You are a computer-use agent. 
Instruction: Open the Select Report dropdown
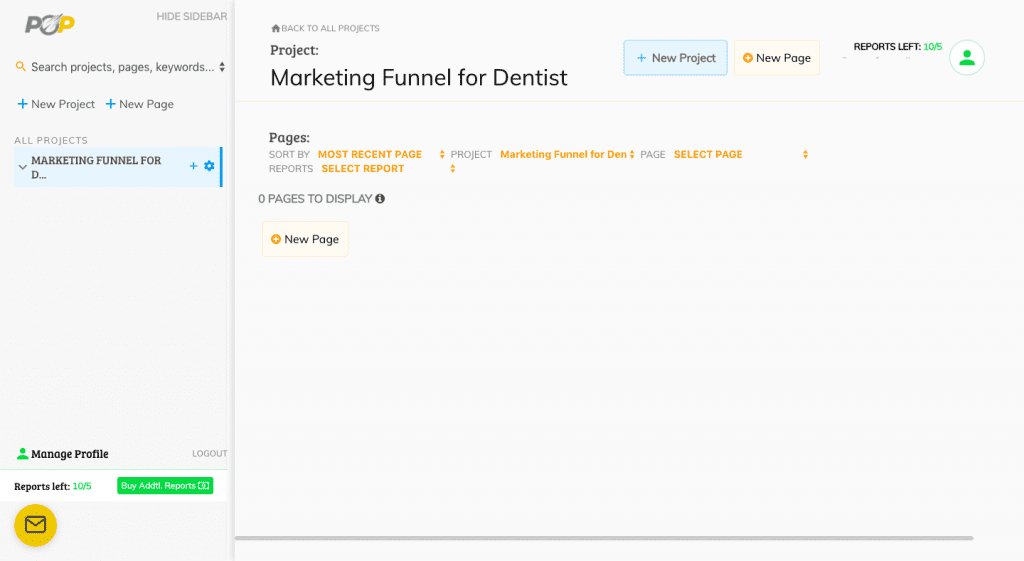click(388, 168)
